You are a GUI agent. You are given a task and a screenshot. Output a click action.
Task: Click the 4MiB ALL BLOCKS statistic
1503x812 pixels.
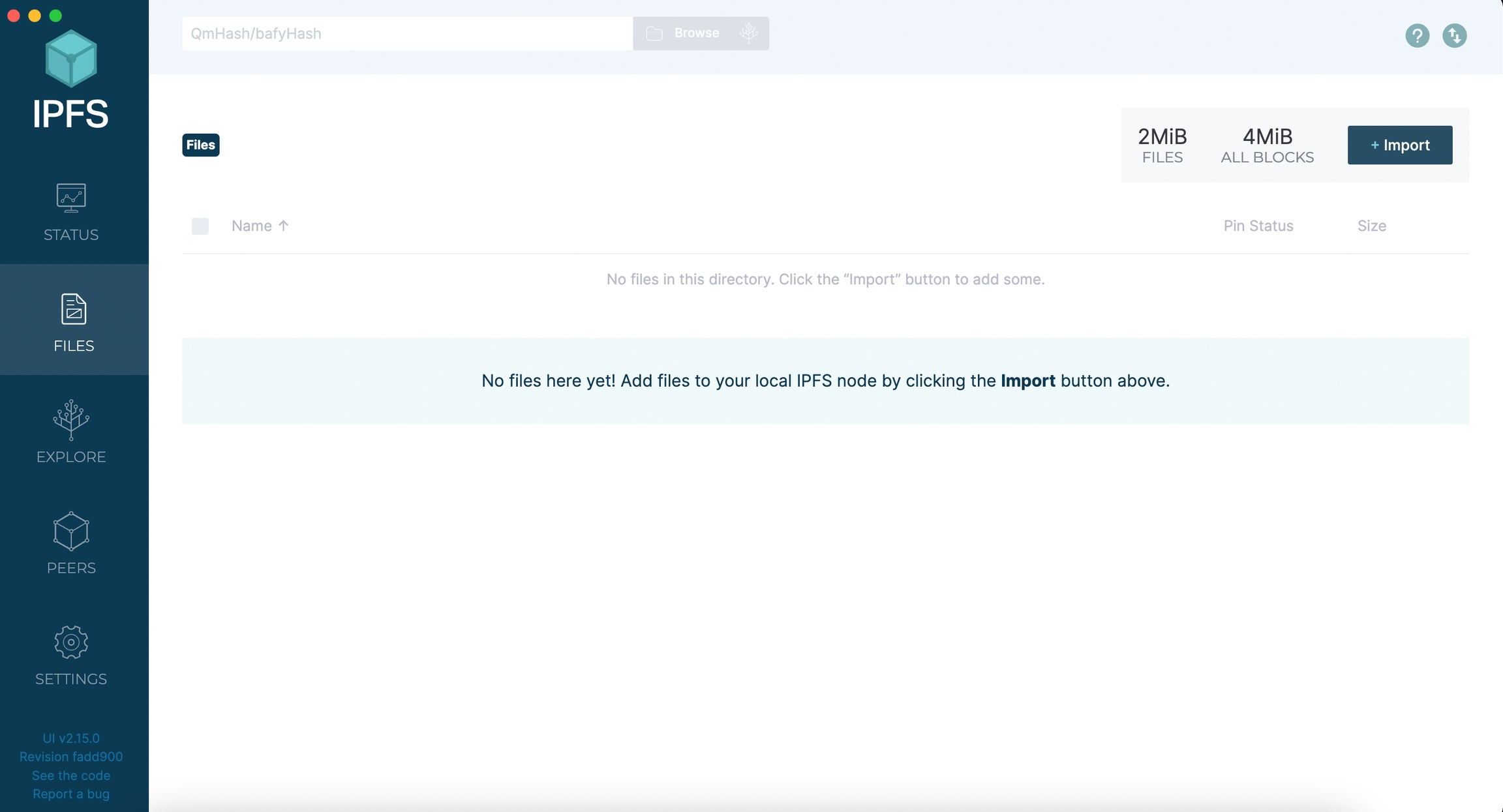click(x=1268, y=145)
